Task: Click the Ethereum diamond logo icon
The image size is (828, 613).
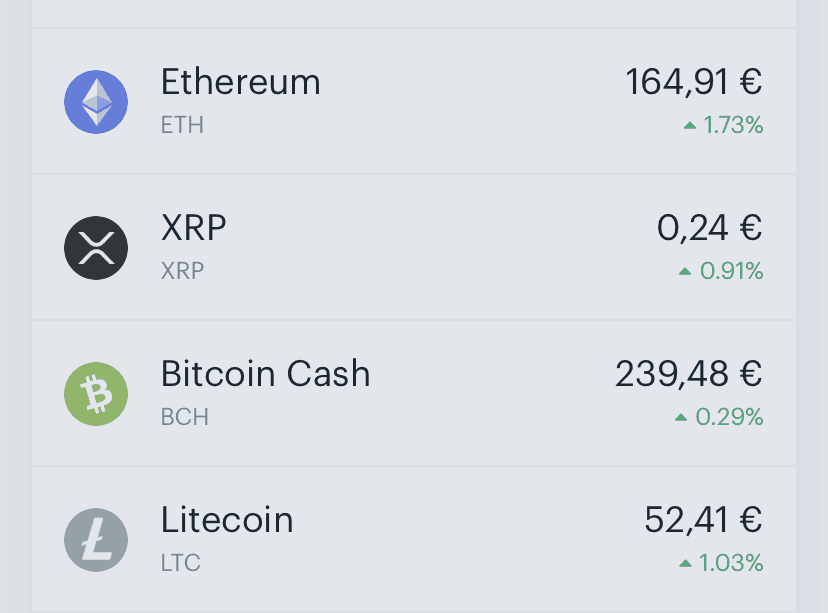Action: click(x=96, y=102)
